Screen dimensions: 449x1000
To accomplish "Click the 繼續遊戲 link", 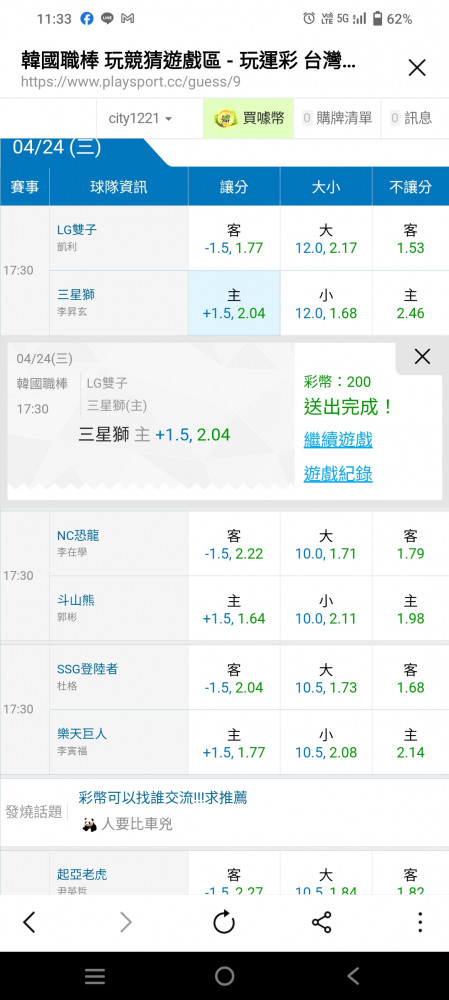I will tap(338, 439).
